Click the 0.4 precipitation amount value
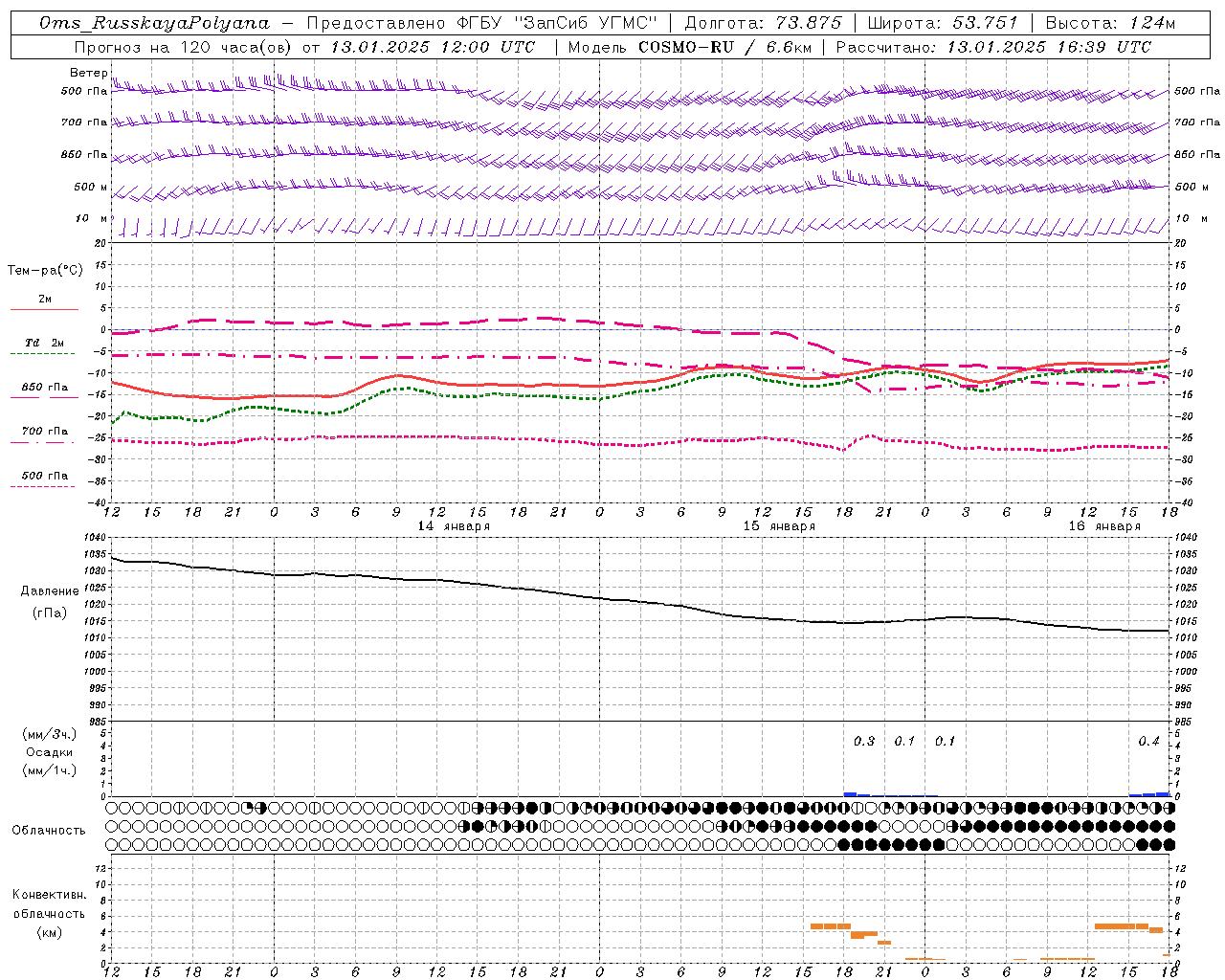 click(x=1148, y=742)
